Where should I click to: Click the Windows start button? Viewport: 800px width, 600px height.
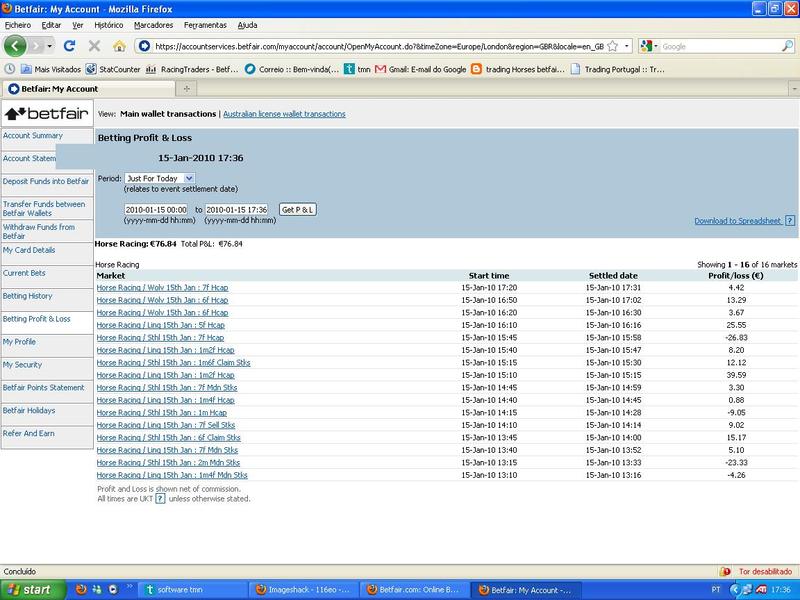coord(33,590)
